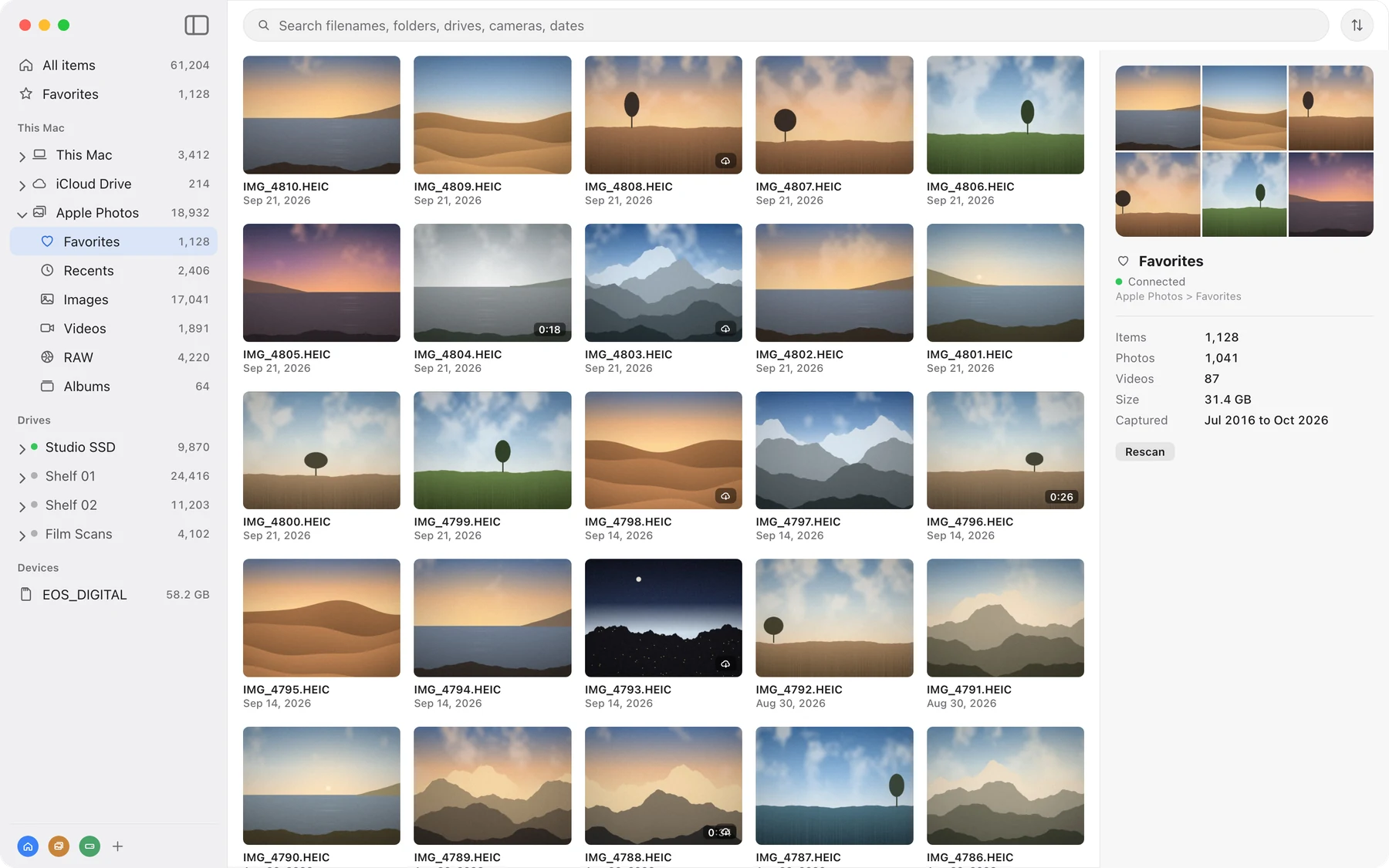Expand the Film Scans drive
Viewport: 1389px width, 868px height.
tap(22, 535)
